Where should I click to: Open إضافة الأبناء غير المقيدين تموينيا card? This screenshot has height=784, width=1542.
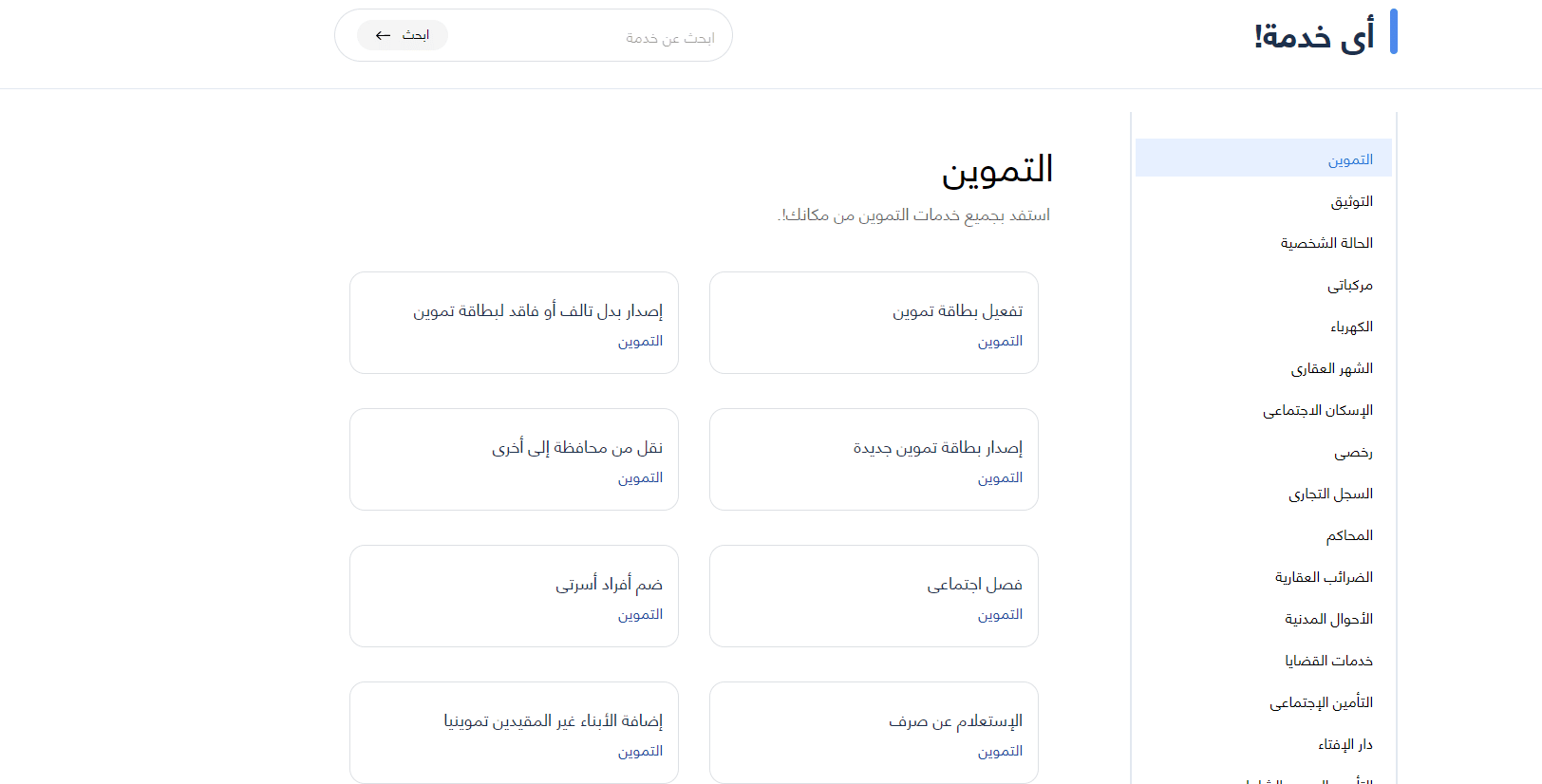click(514, 733)
